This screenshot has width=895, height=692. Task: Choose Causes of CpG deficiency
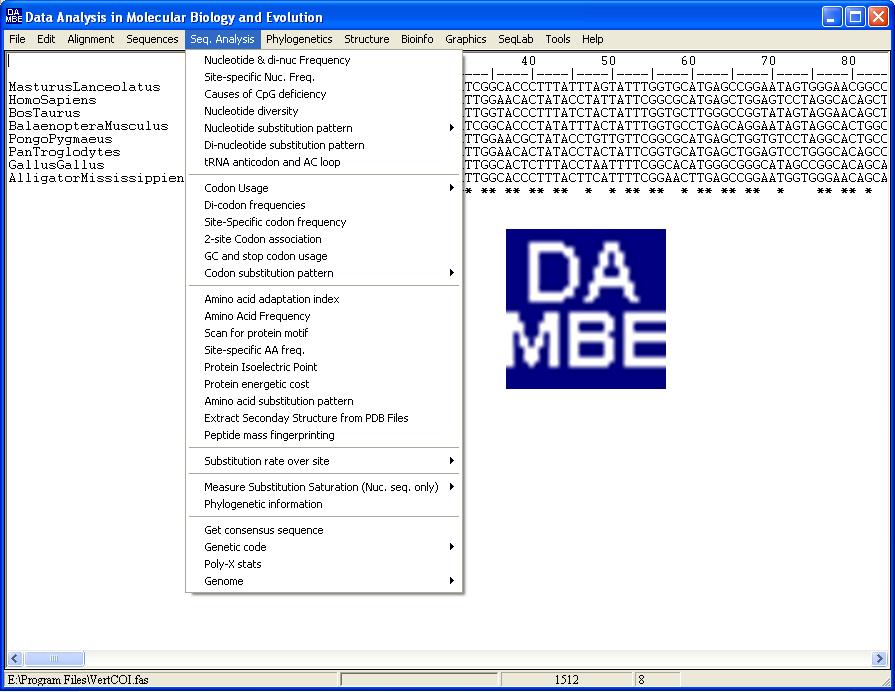(x=265, y=94)
